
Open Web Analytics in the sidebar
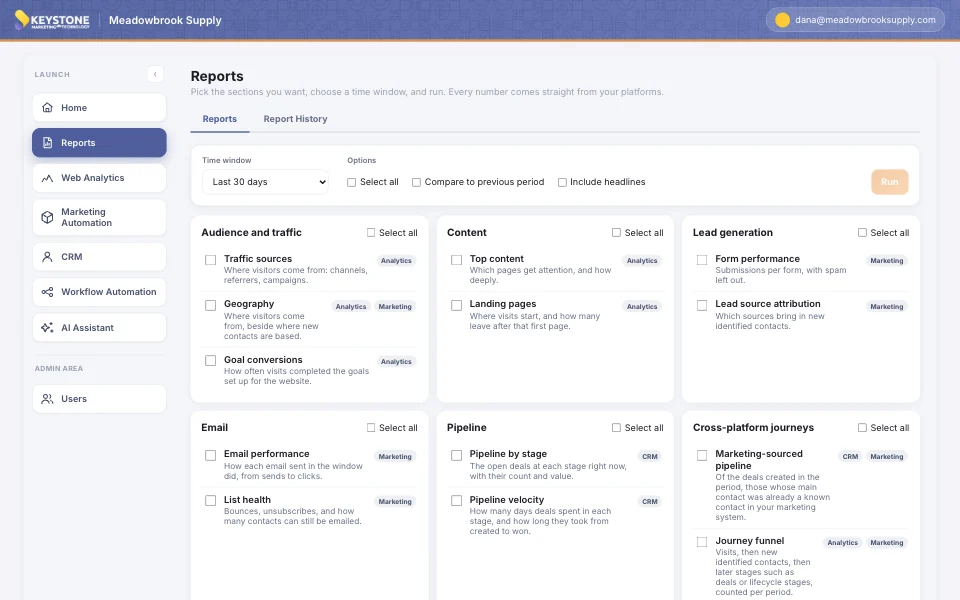click(x=99, y=178)
